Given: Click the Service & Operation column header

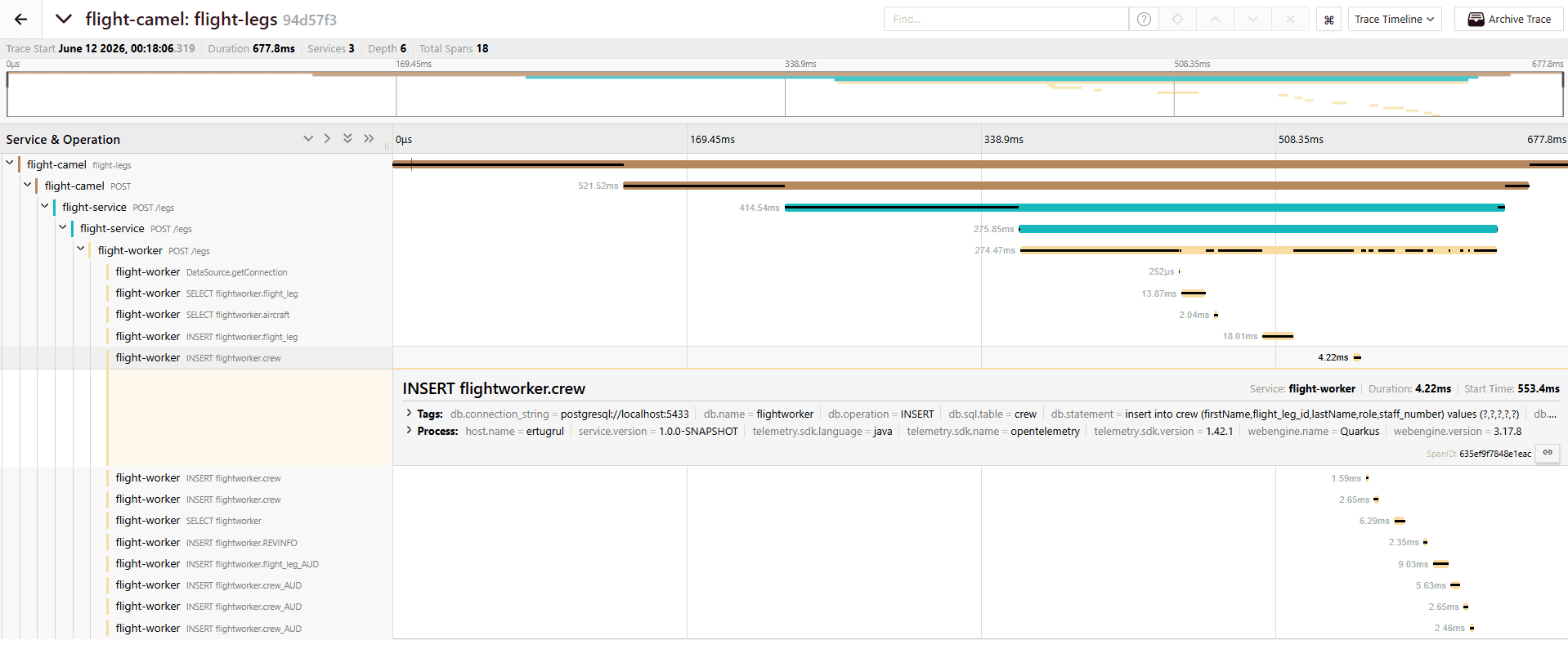Looking at the screenshot, I should click(63, 140).
